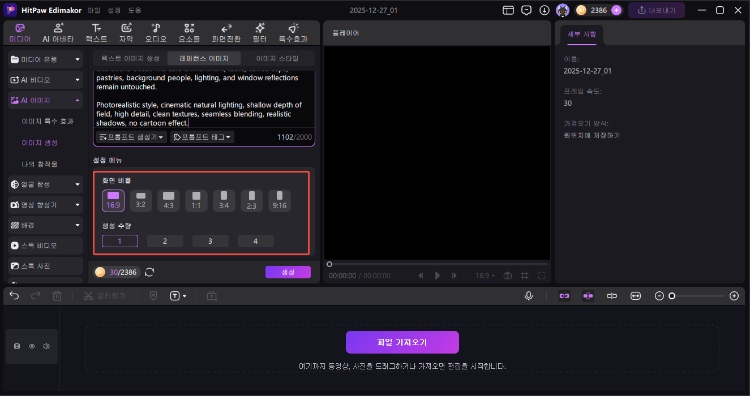The width and height of the screenshot is (750, 396).
Task: Select the 3:4 aspect ratio
Action: pos(224,200)
